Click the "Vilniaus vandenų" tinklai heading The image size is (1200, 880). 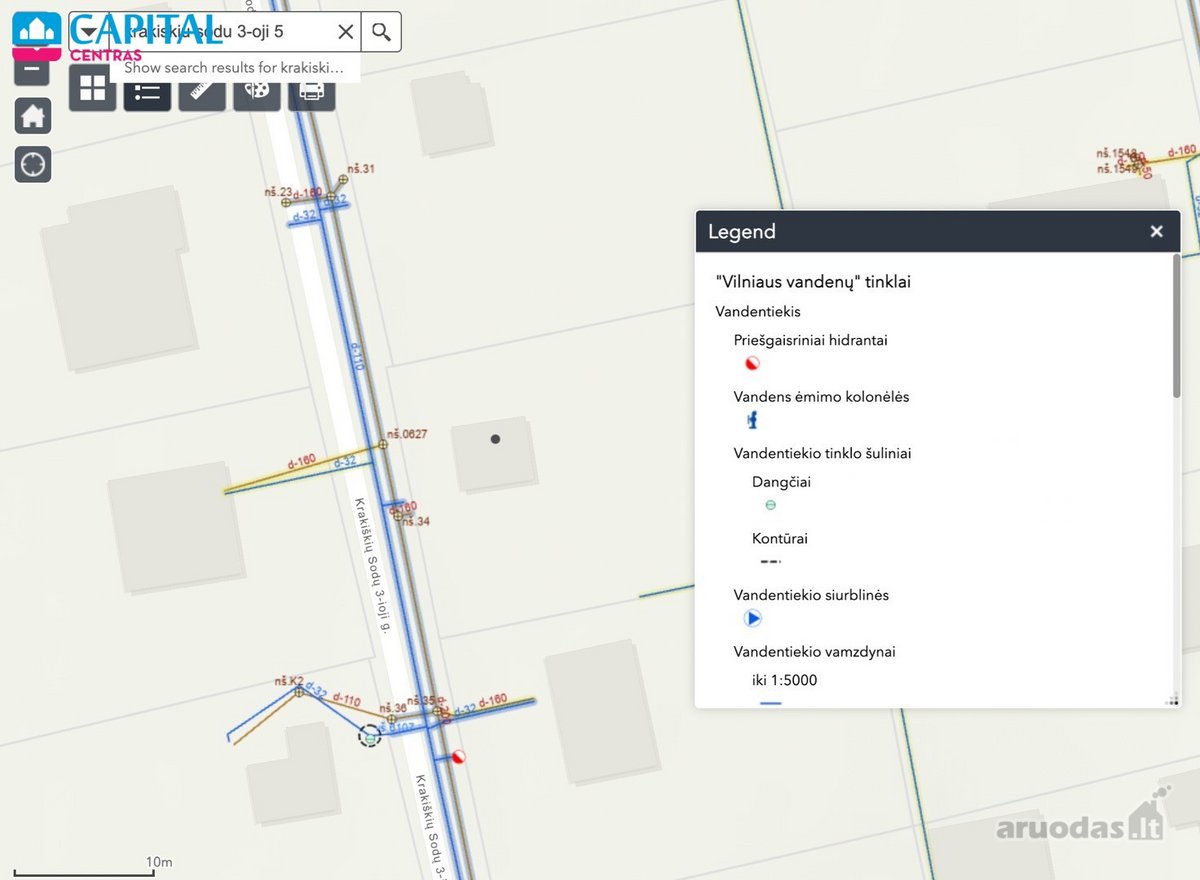tap(813, 282)
